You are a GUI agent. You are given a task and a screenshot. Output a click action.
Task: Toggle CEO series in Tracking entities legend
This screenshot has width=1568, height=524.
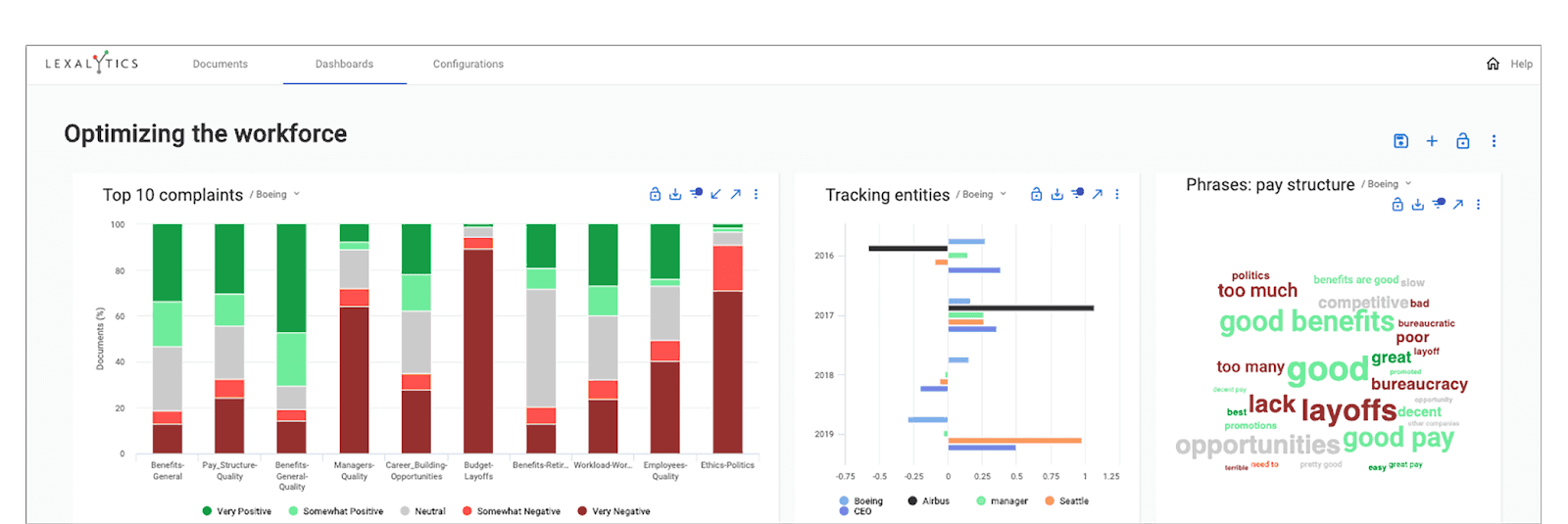(855, 511)
